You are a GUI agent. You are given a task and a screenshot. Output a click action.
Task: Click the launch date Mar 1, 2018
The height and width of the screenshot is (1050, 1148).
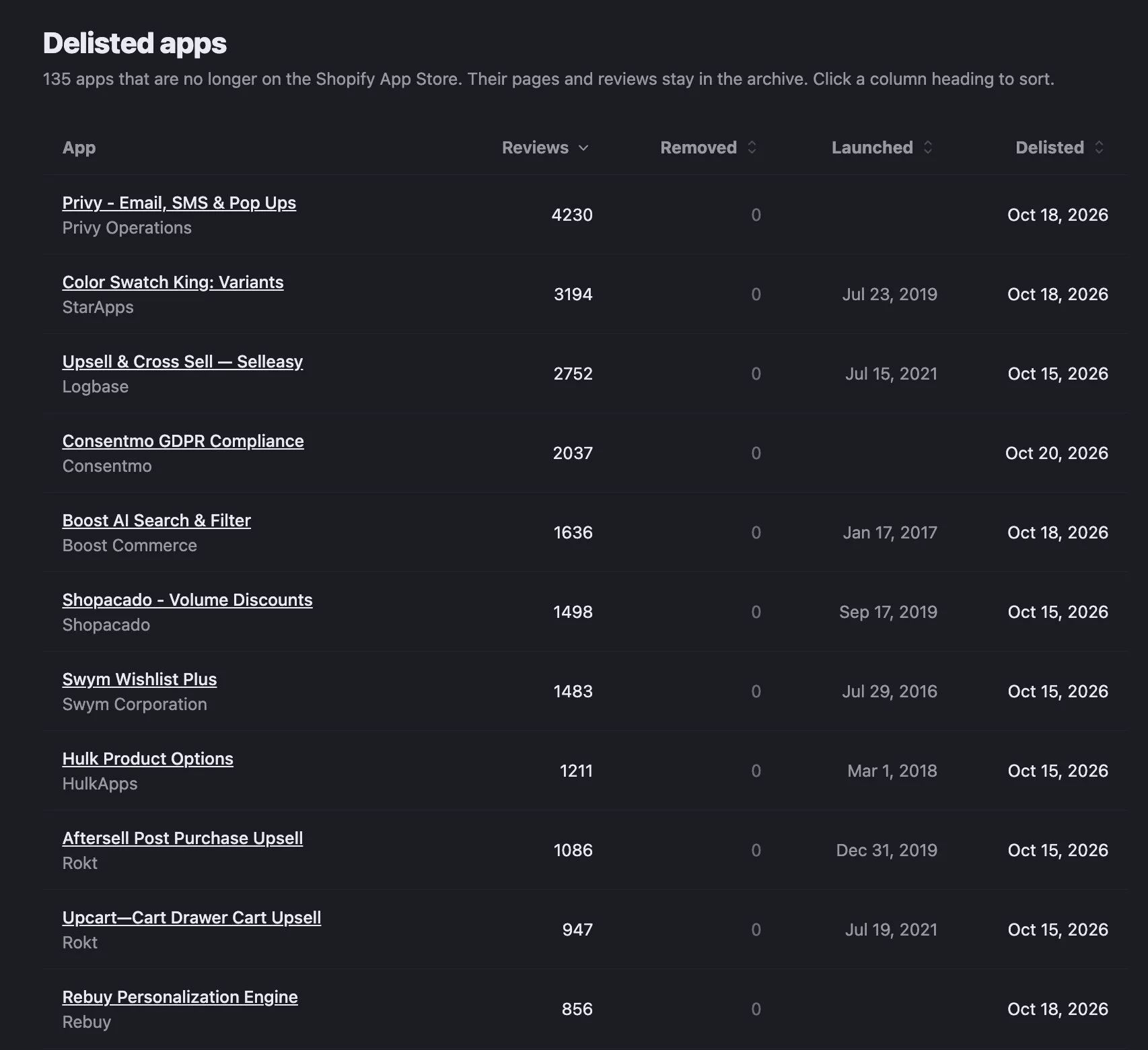892,771
